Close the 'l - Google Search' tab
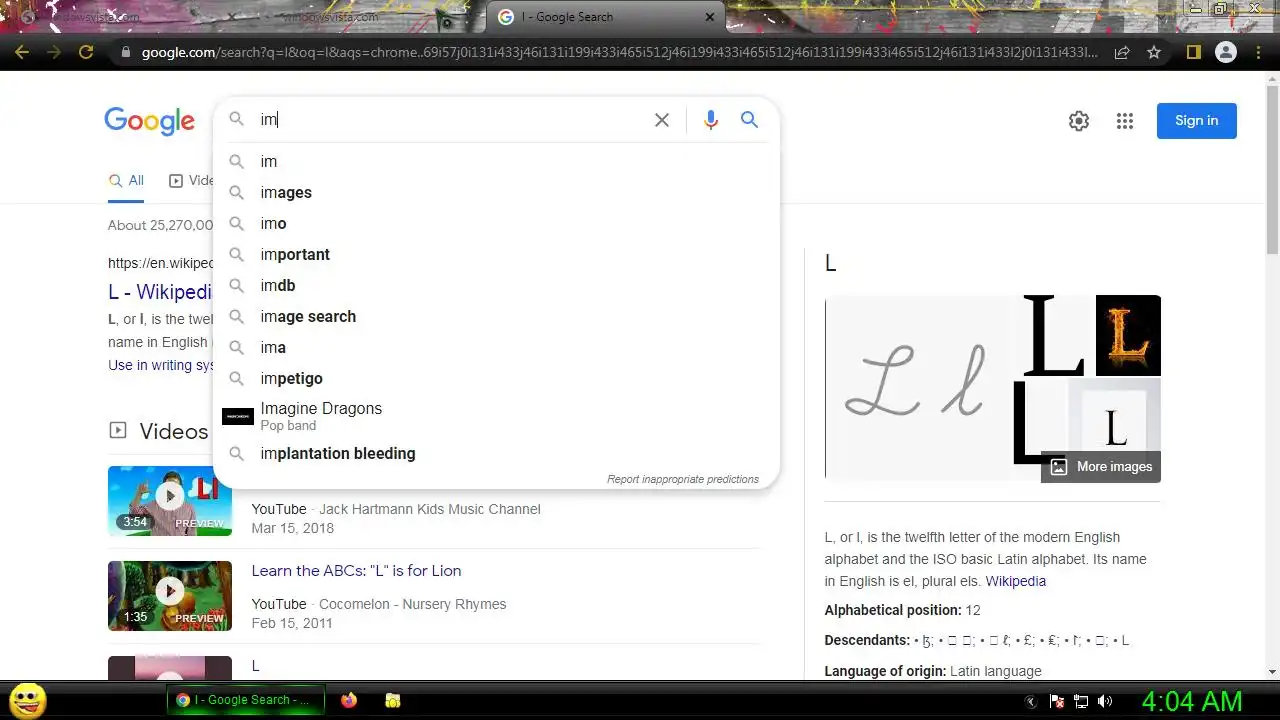Image resolution: width=1280 pixels, height=720 pixels. [711, 17]
